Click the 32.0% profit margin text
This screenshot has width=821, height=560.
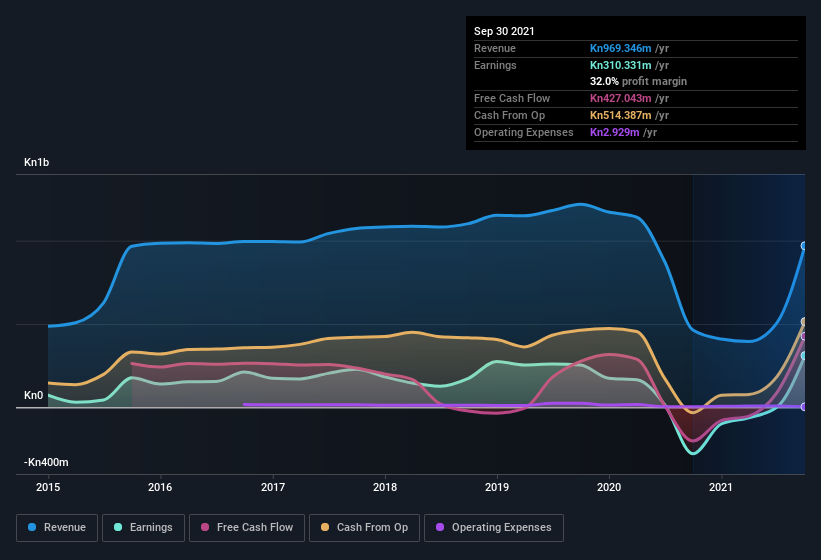point(638,81)
